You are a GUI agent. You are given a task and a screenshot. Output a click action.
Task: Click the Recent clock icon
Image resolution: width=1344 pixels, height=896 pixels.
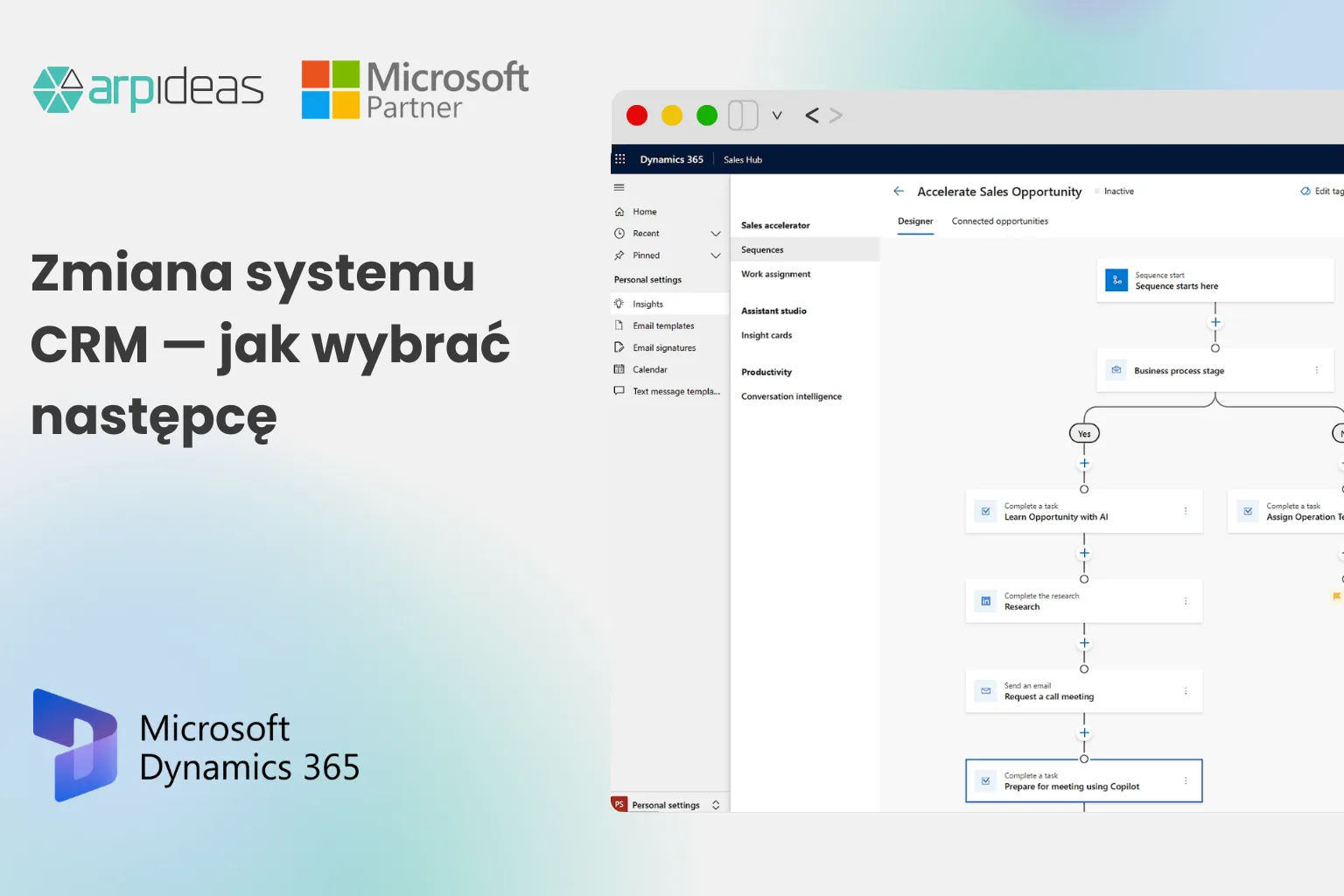619,234
